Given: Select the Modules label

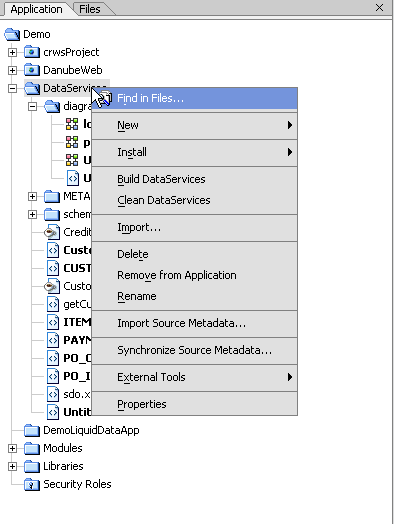Looking at the screenshot, I should (63, 448).
